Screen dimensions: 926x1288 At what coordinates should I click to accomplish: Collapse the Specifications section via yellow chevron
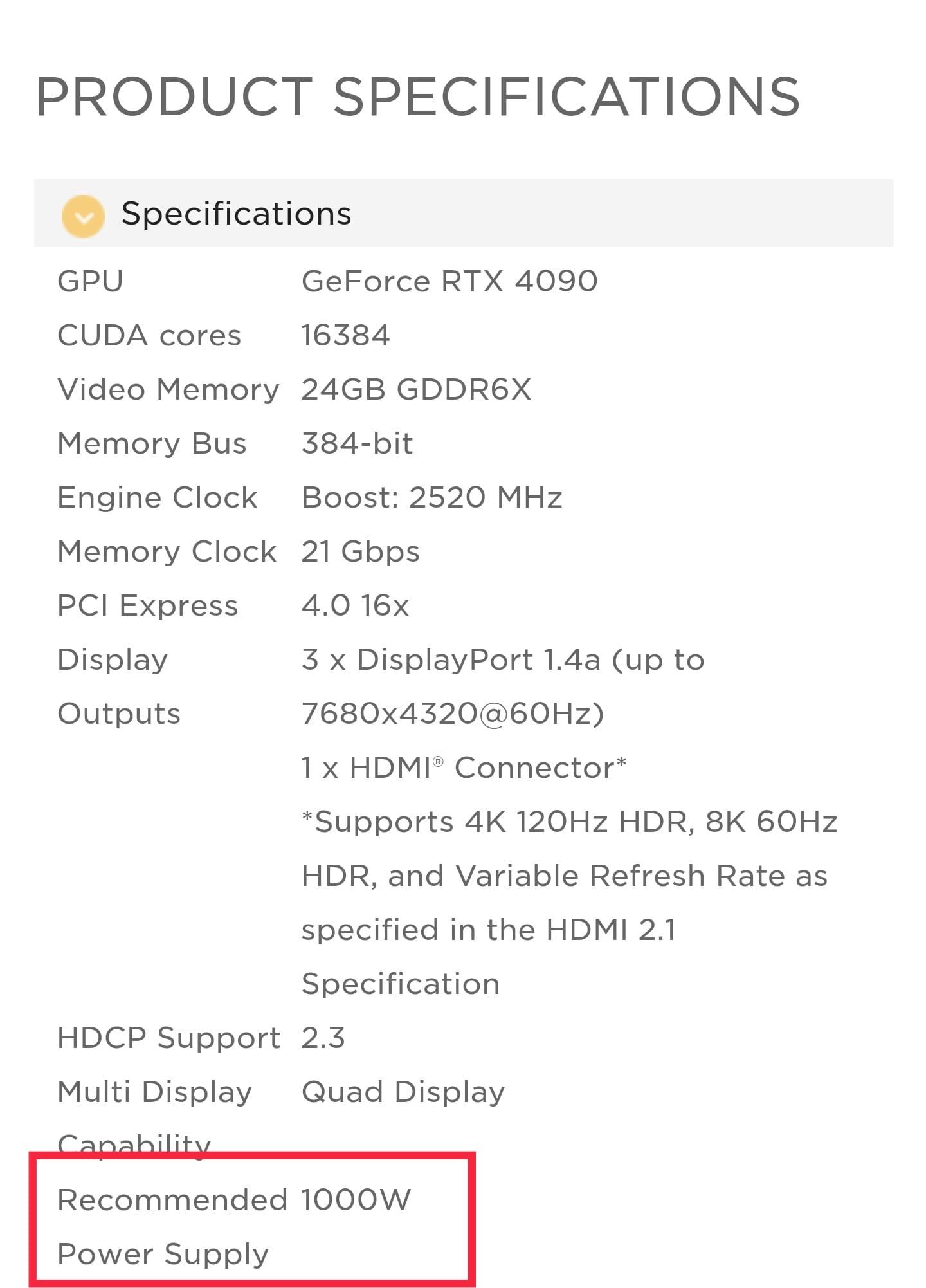83,216
